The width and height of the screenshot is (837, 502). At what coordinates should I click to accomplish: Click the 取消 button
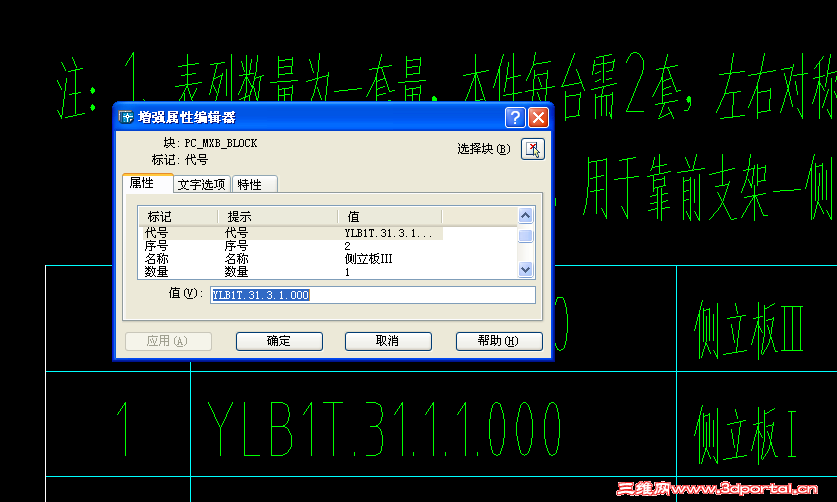pyautogui.click(x=388, y=341)
